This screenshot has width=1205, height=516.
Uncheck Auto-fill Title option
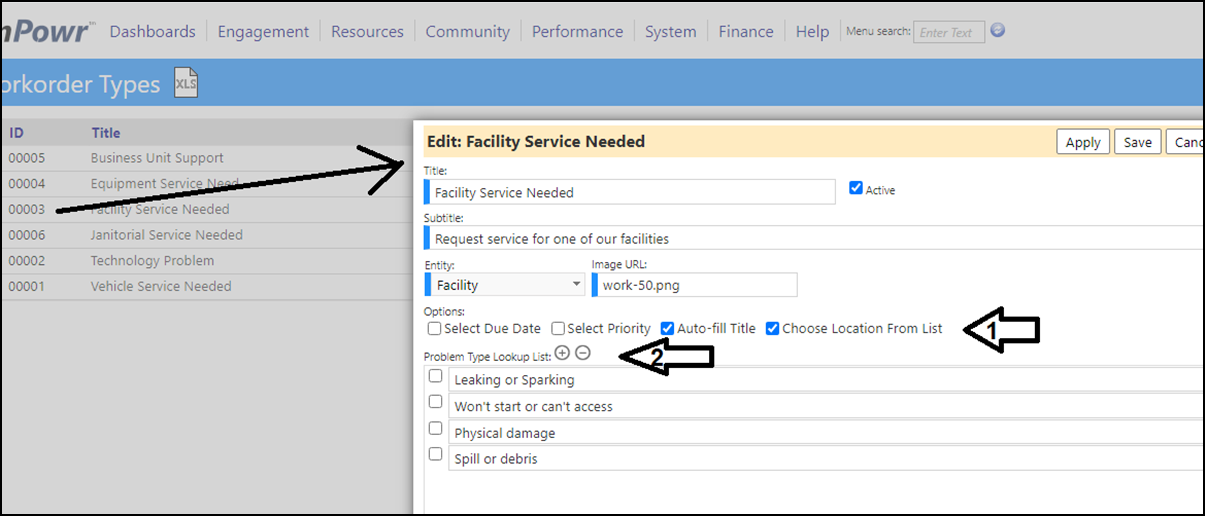(x=668, y=328)
